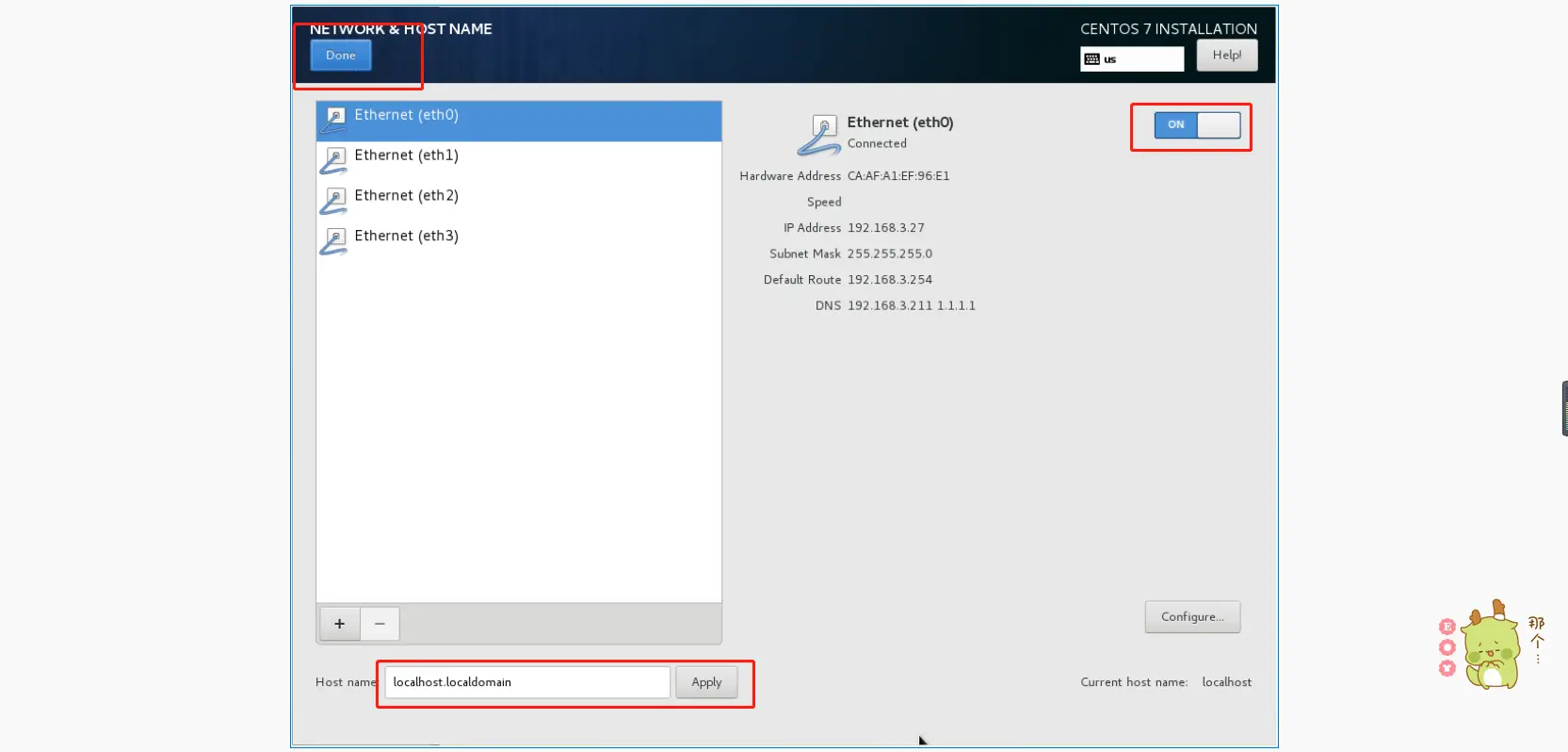This screenshot has height=752, width=1568.
Task: Click the CENTOS 7 INSTALLATION label
Action: (1169, 29)
